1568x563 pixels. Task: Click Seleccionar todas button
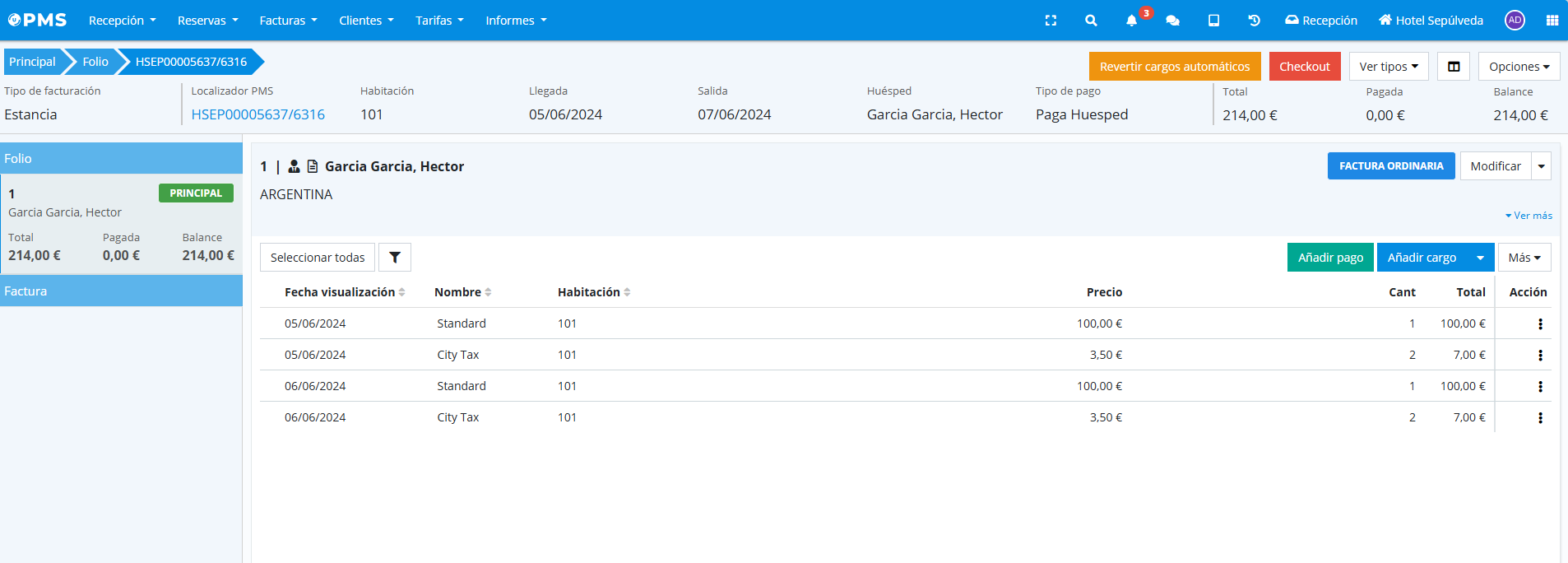point(318,258)
